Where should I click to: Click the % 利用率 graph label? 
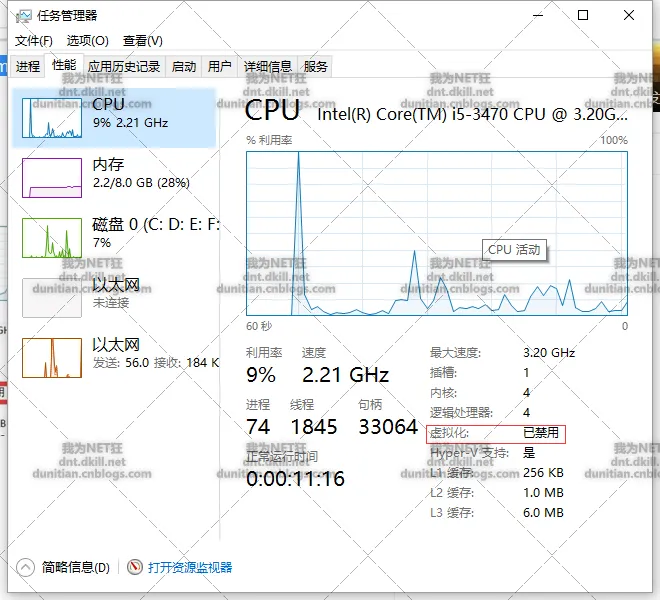269,140
